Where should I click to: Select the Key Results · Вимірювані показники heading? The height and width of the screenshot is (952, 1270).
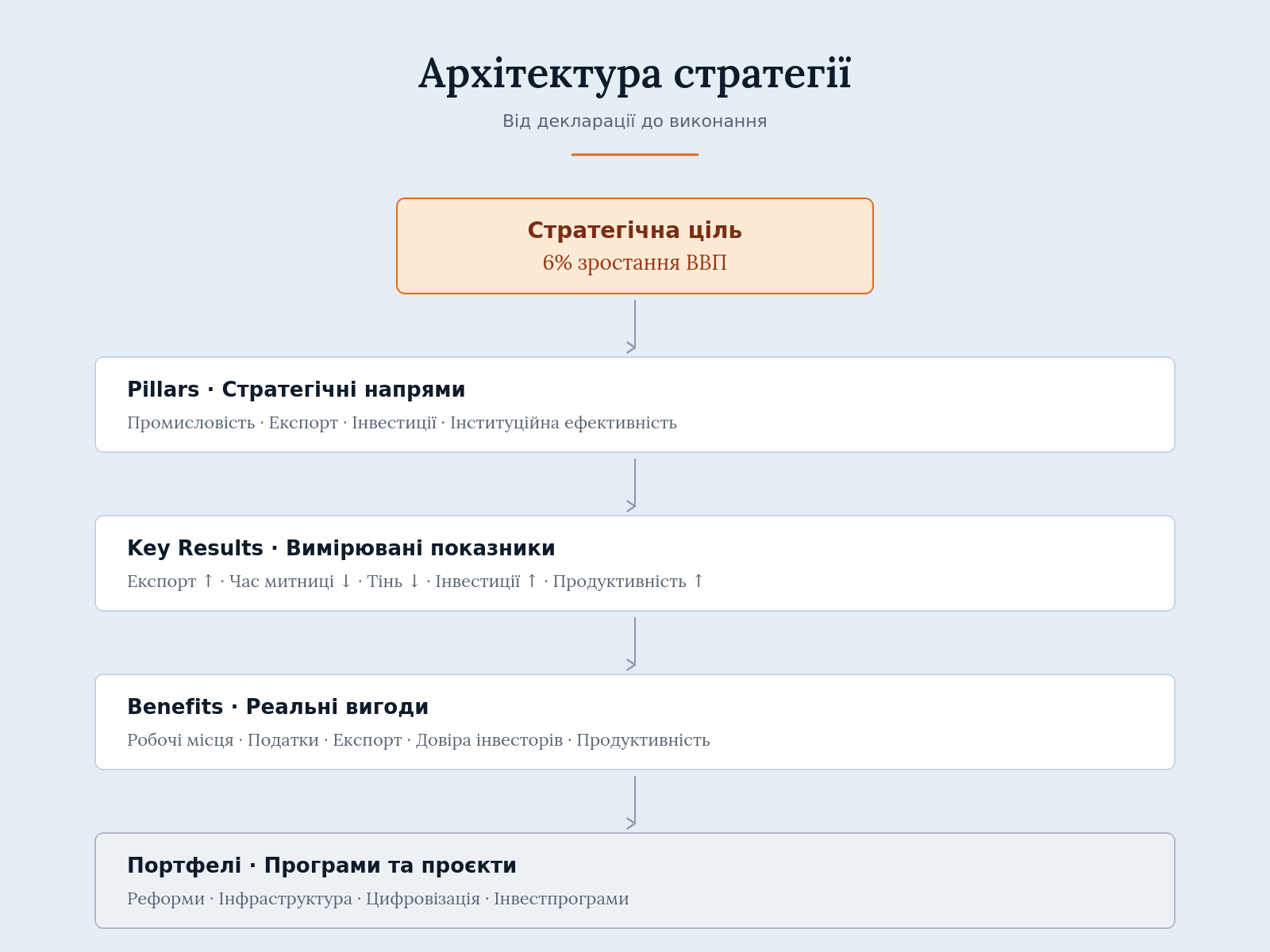341,548
